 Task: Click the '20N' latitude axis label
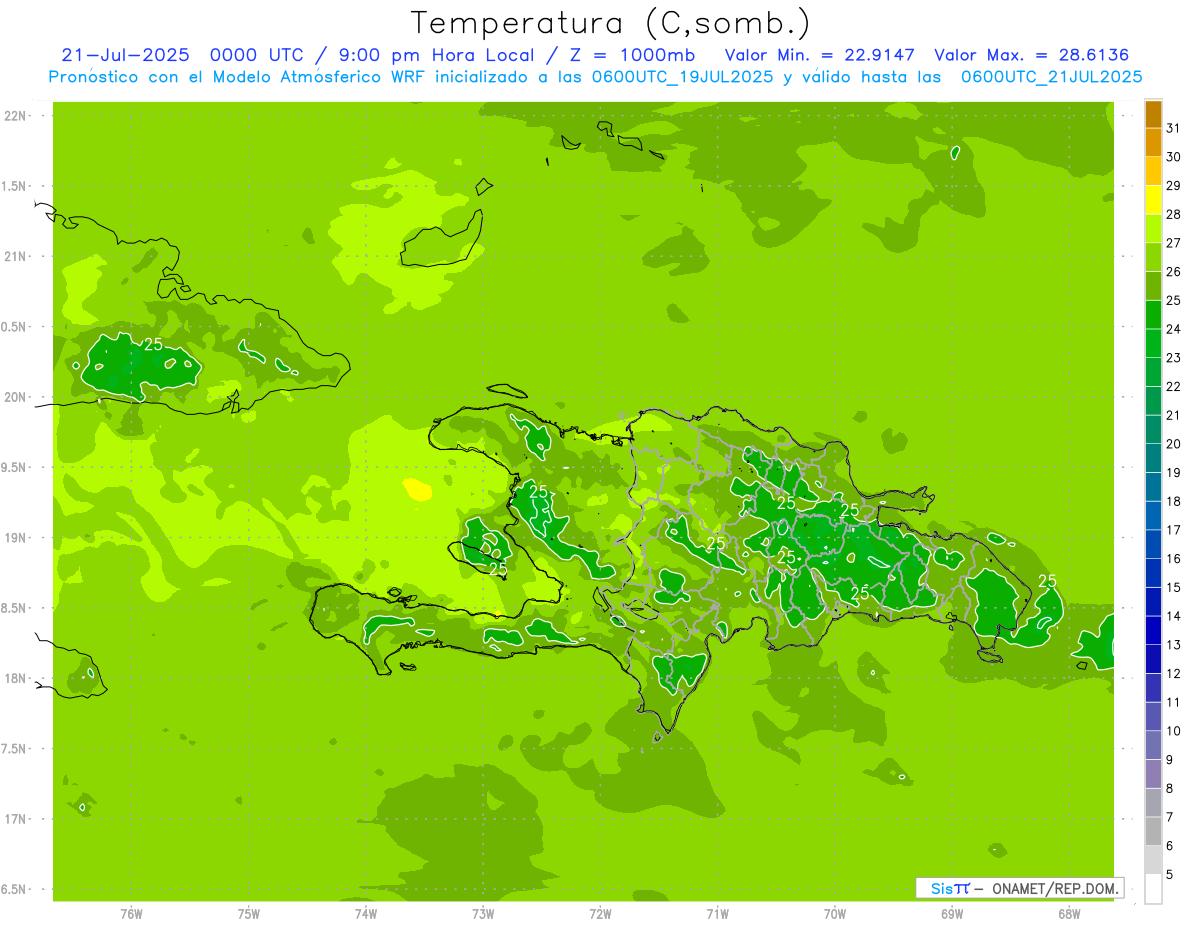(15, 397)
